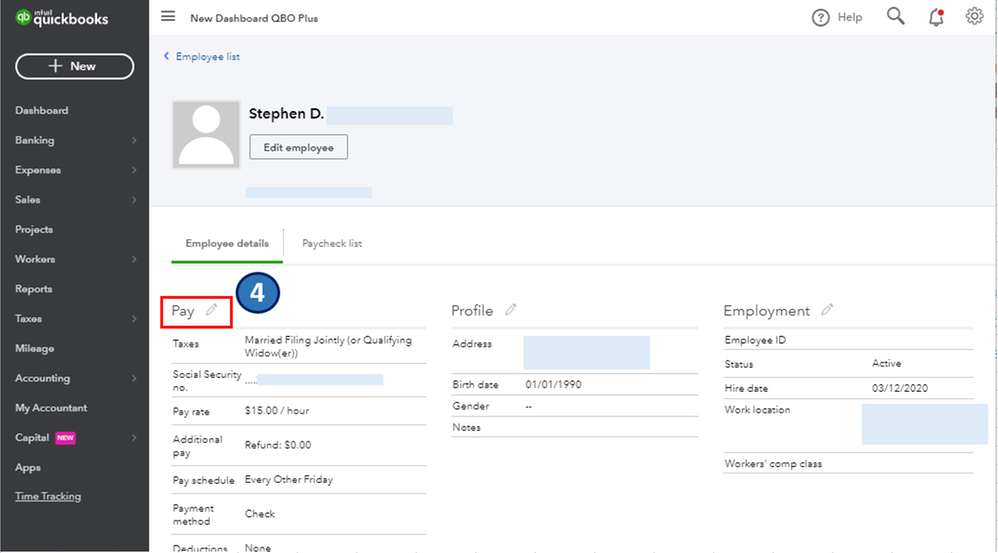The height and width of the screenshot is (553, 998).
Task: Open the notifications bell
Action: click(x=936, y=17)
